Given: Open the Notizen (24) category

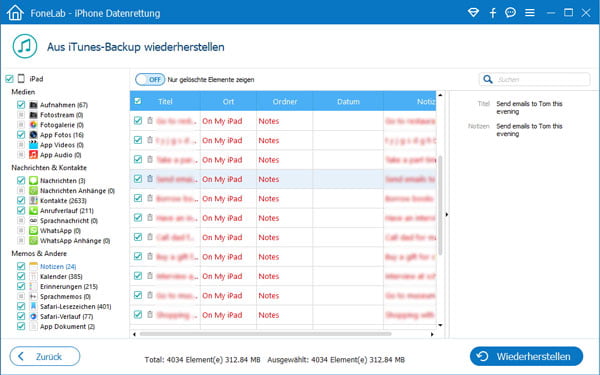Looking at the screenshot, I should point(58,266).
